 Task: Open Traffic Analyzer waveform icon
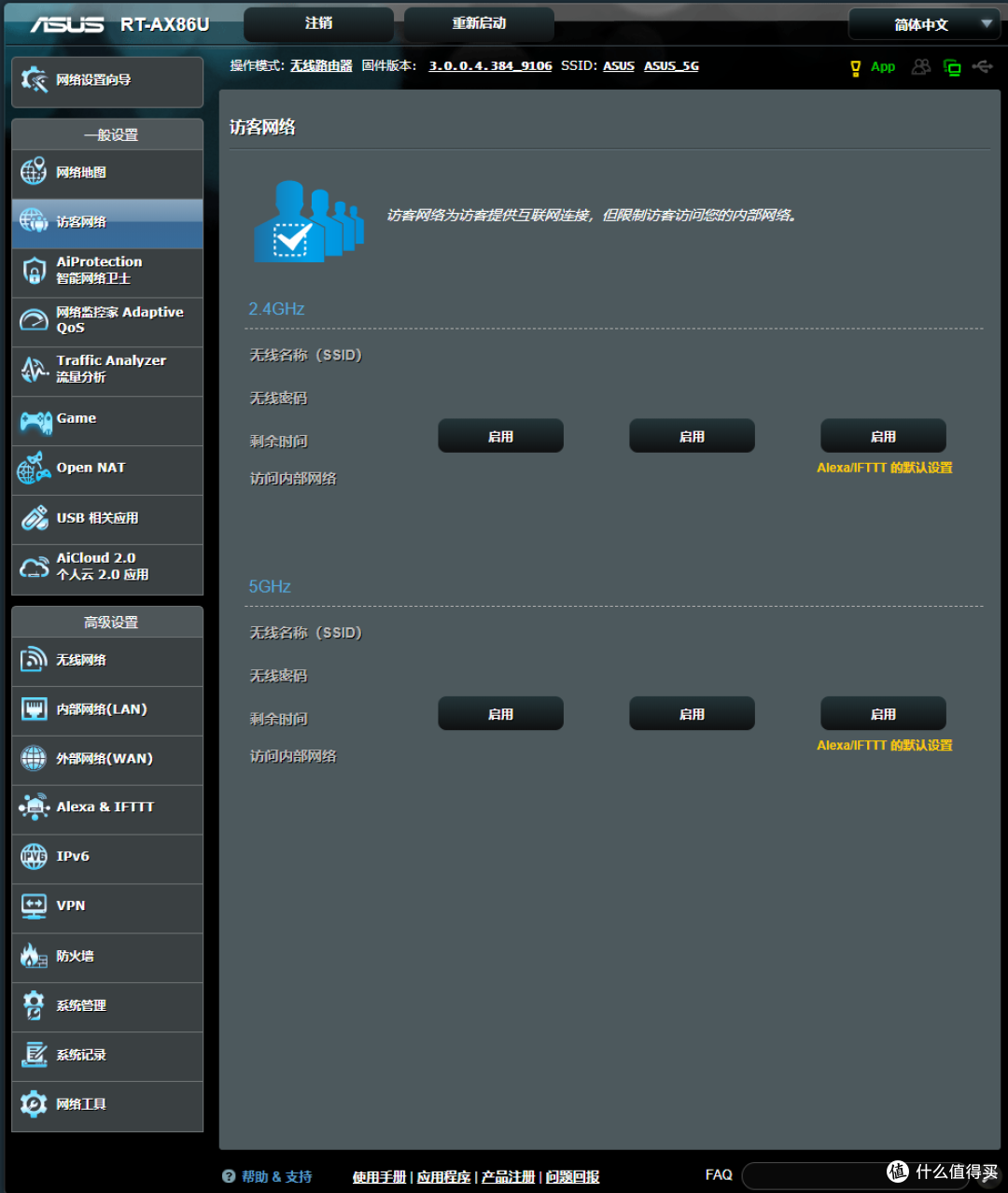pyautogui.click(x=35, y=370)
